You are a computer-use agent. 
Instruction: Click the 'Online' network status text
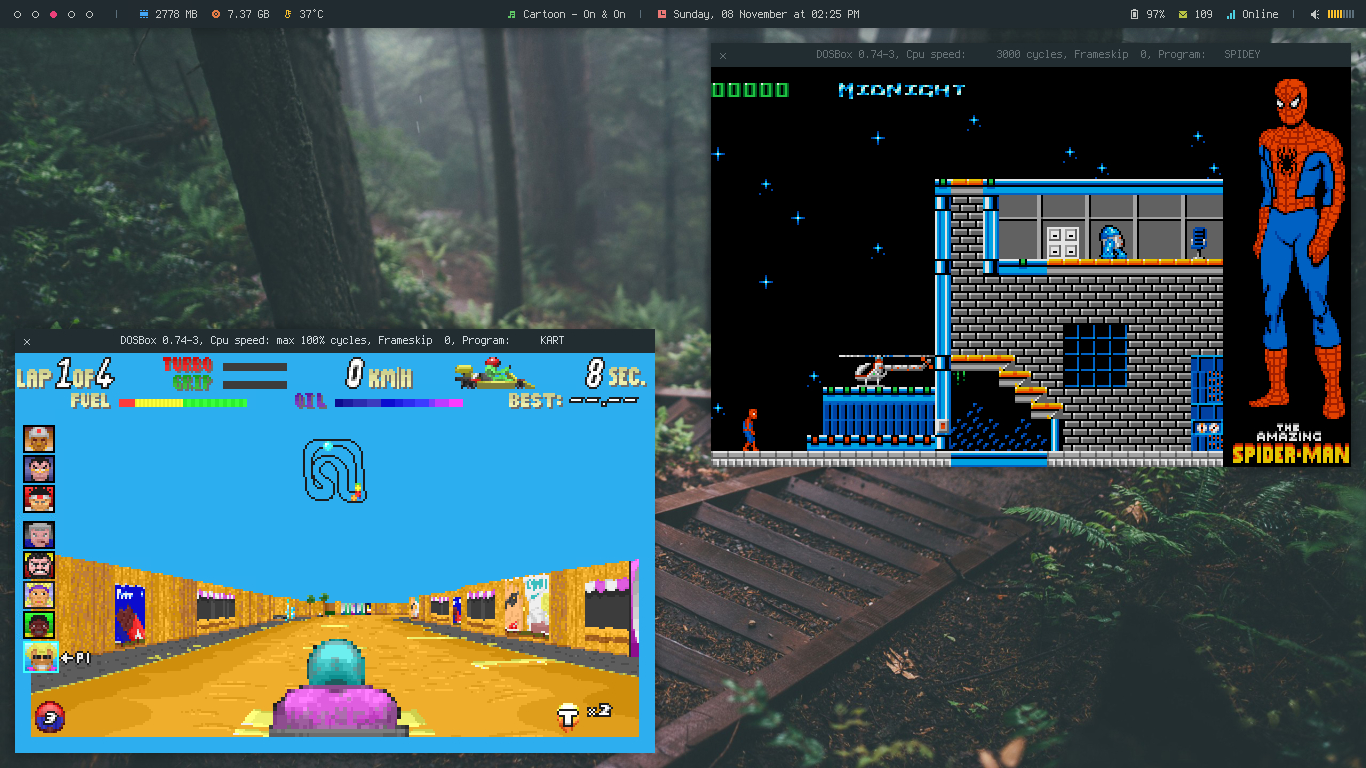click(1260, 14)
